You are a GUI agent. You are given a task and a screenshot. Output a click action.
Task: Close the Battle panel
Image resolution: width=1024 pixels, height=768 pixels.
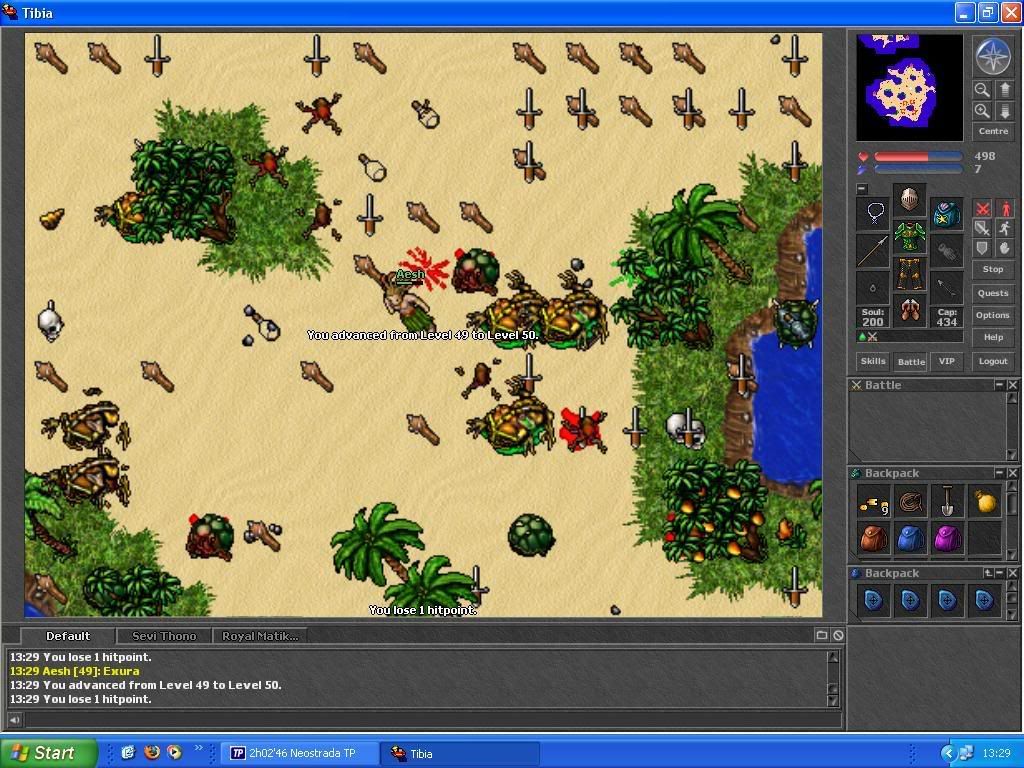1012,385
